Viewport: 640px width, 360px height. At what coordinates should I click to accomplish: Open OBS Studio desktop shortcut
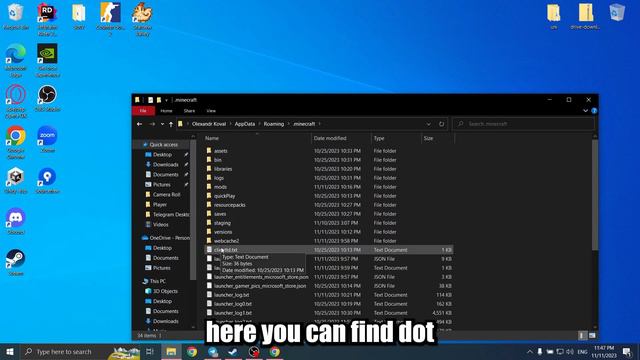pos(47,98)
